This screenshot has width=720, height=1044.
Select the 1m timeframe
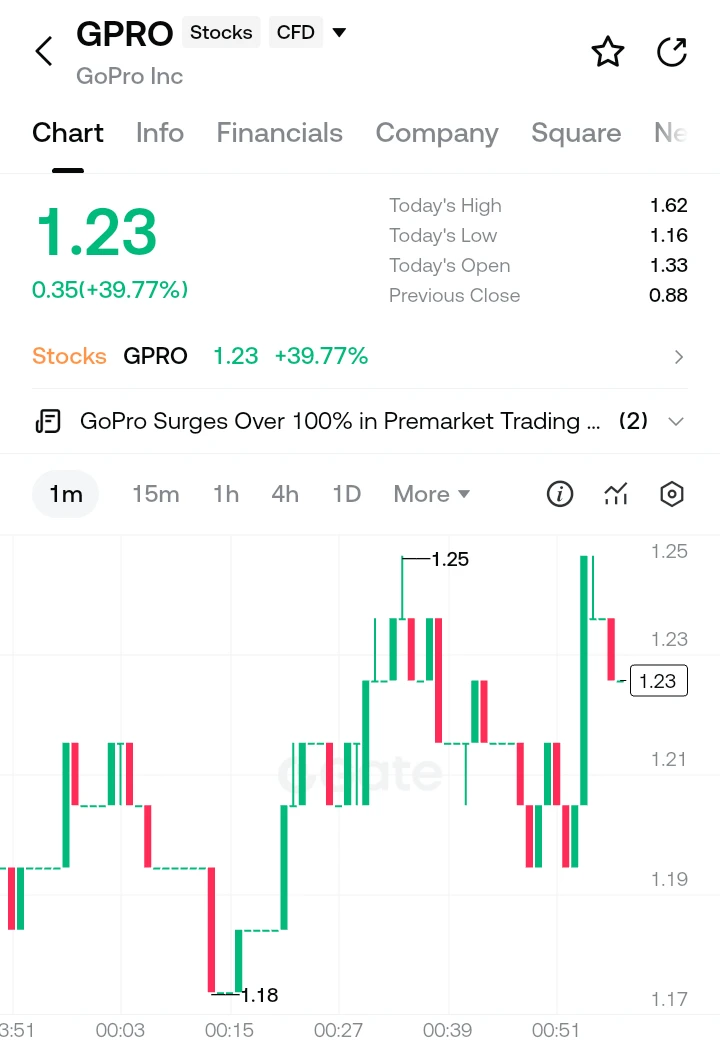[x=65, y=494]
